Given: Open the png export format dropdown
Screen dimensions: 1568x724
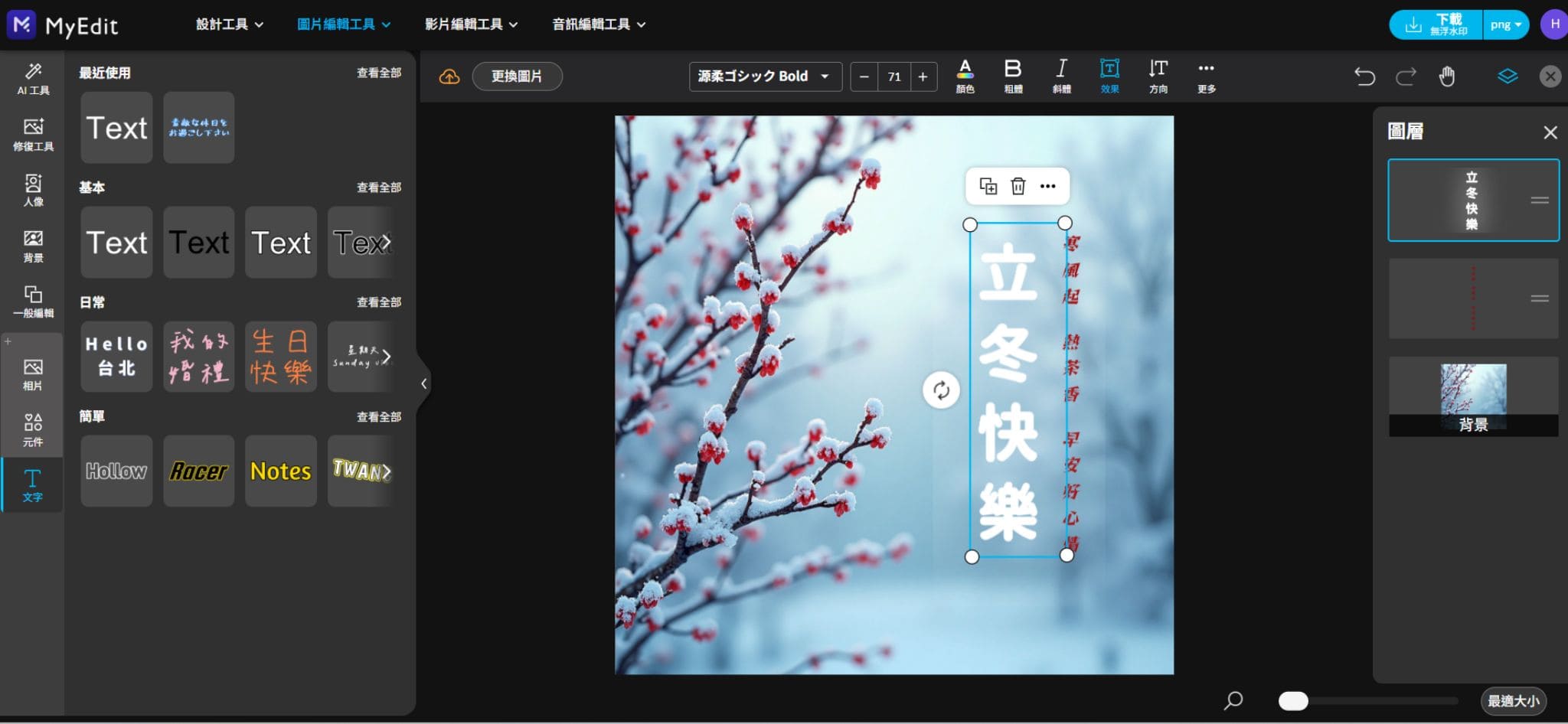Looking at the screenshot, I should (x=1505, y=24).
